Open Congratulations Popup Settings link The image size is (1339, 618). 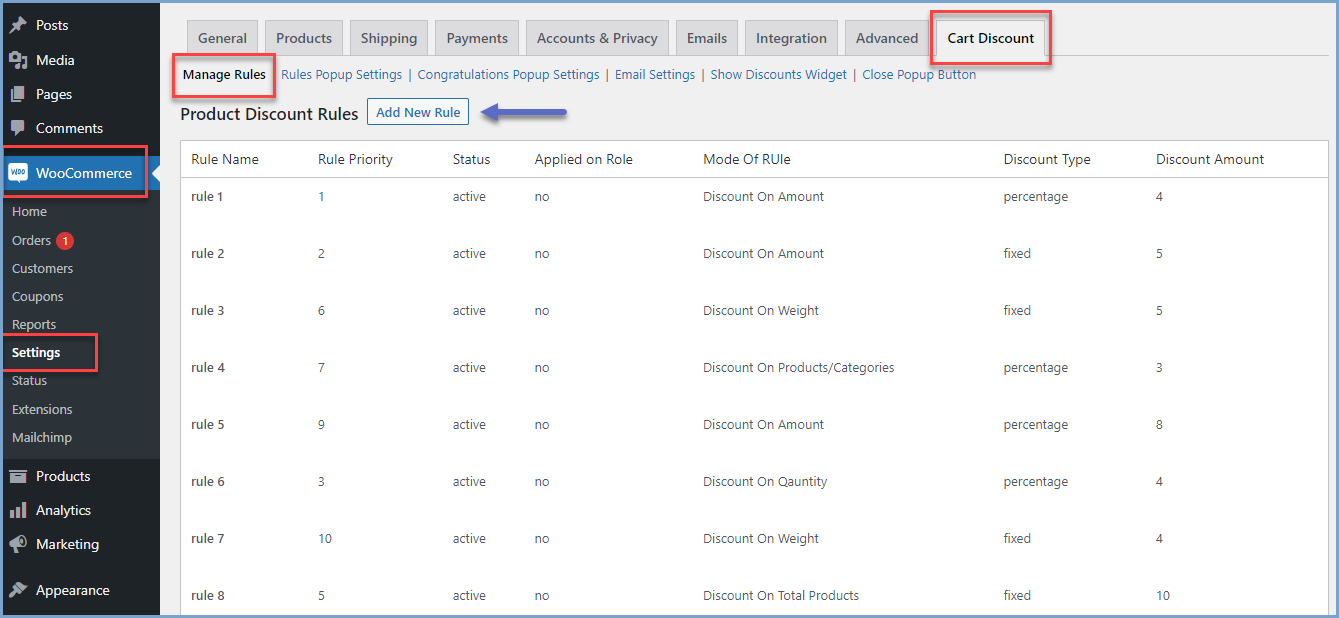[x=508, y=75]
